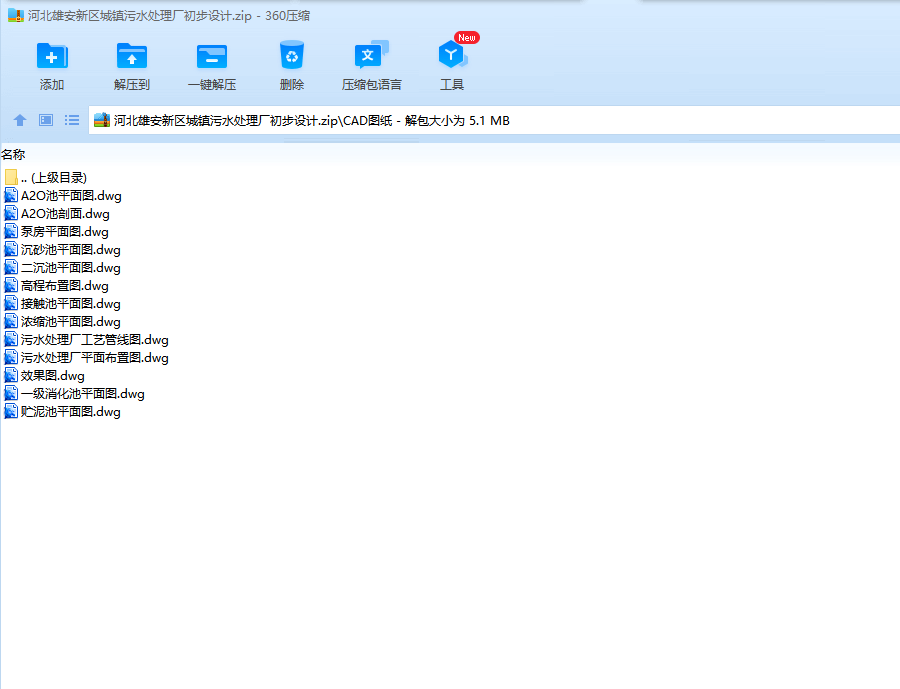
Task: Select the file name 高程布置图.dwg
Action: (x=64, y=286)
